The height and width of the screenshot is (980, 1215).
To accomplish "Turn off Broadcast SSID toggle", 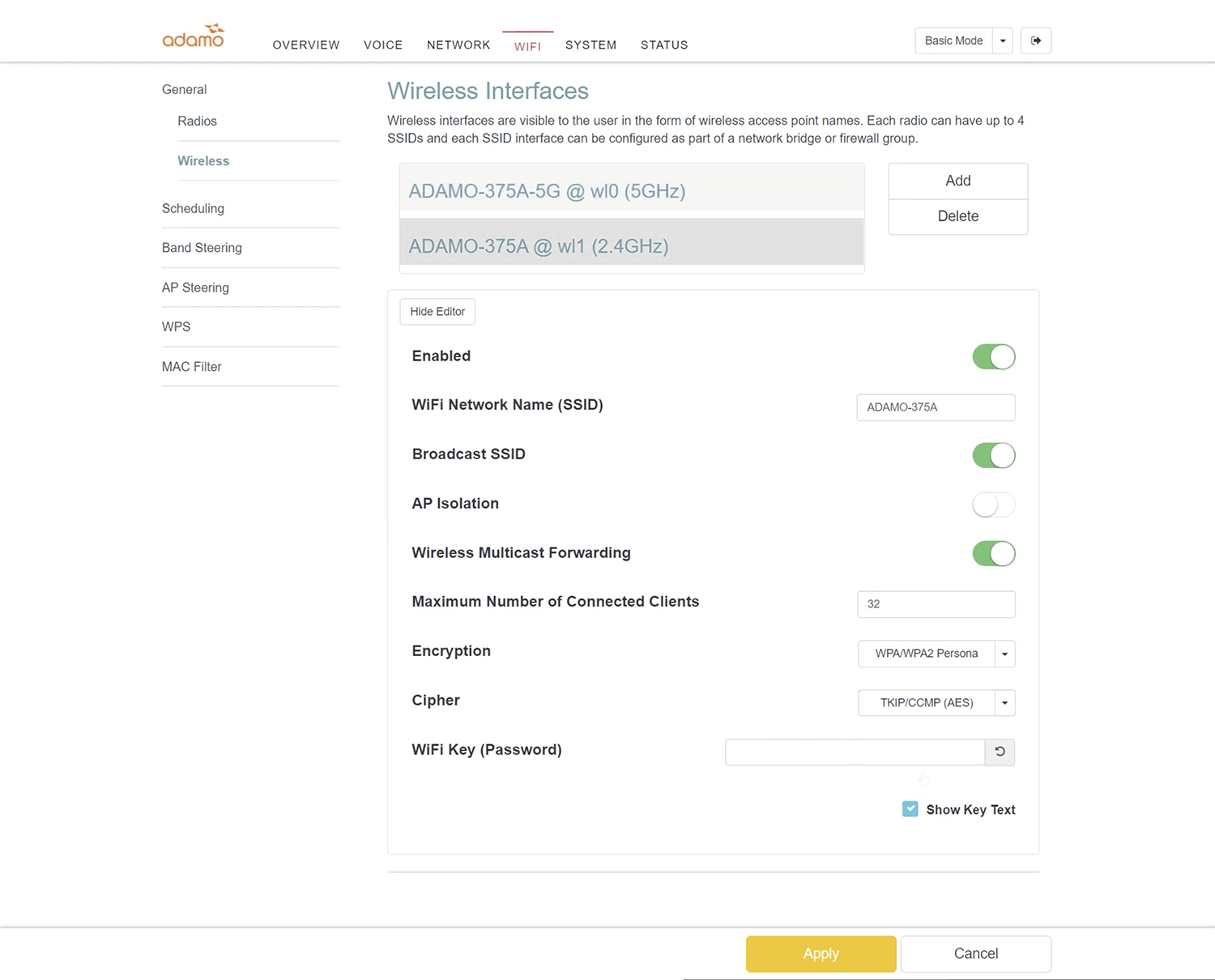I will [x=993, y=455].
